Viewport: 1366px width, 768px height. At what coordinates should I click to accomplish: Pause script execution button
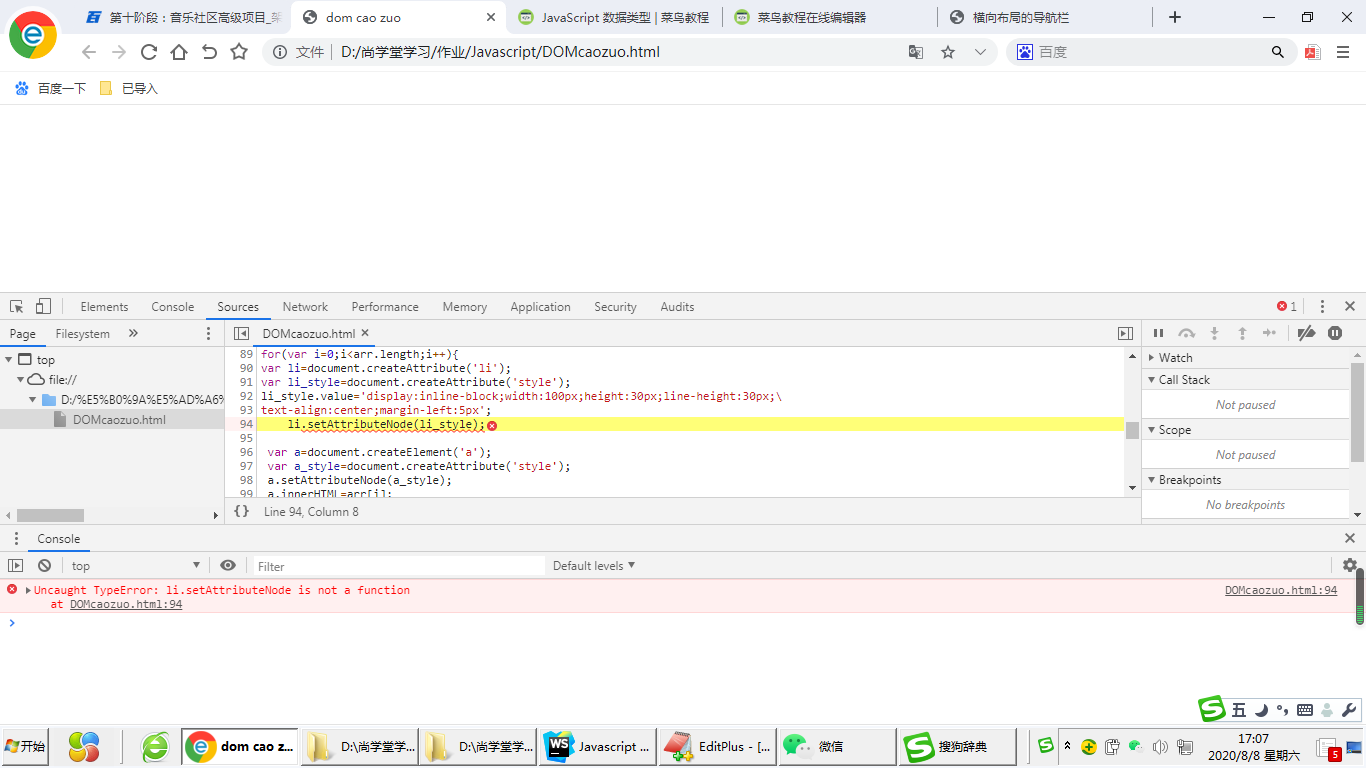[1158, 333]
